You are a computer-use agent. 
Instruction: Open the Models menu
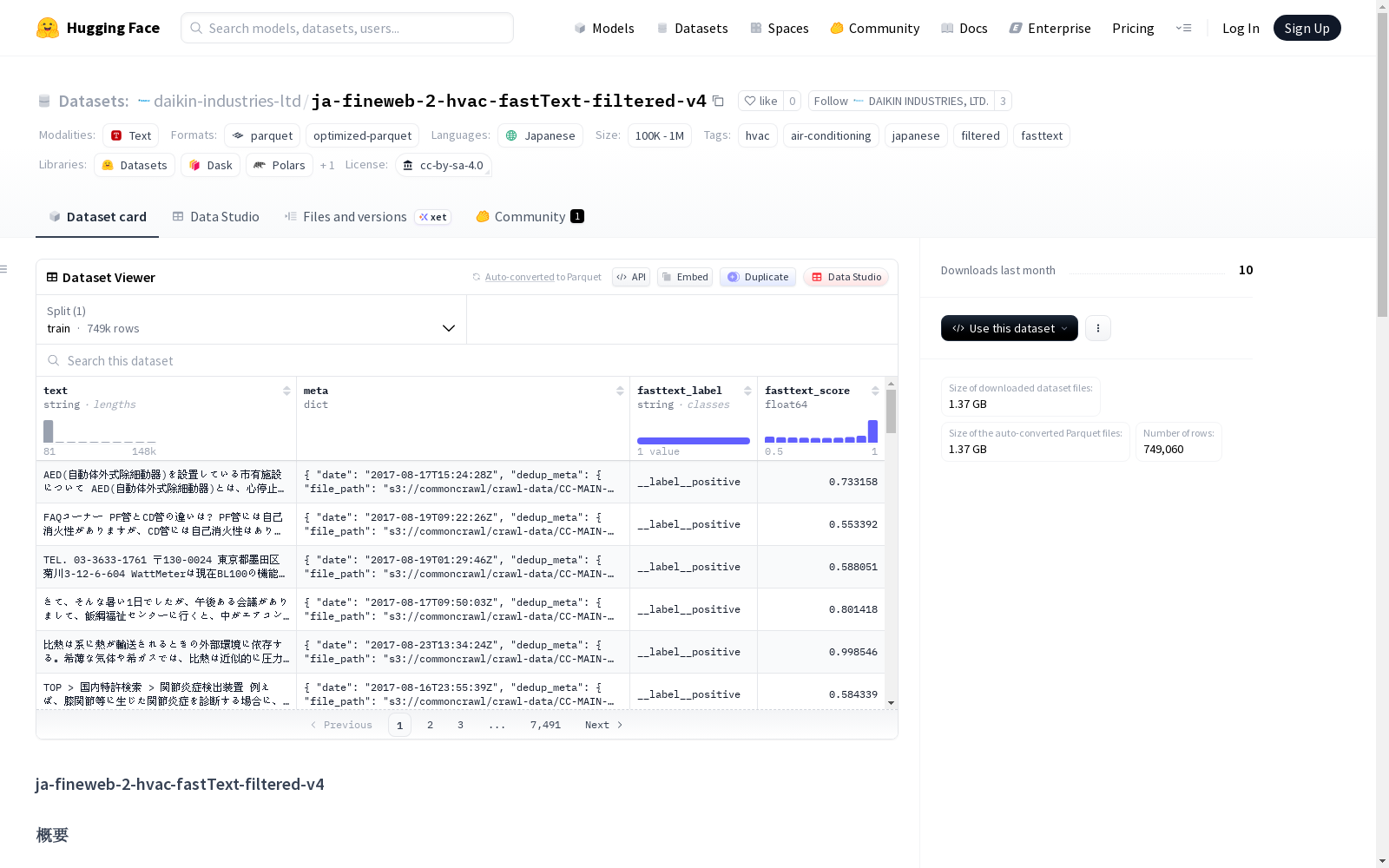click(x=604, y=28)
